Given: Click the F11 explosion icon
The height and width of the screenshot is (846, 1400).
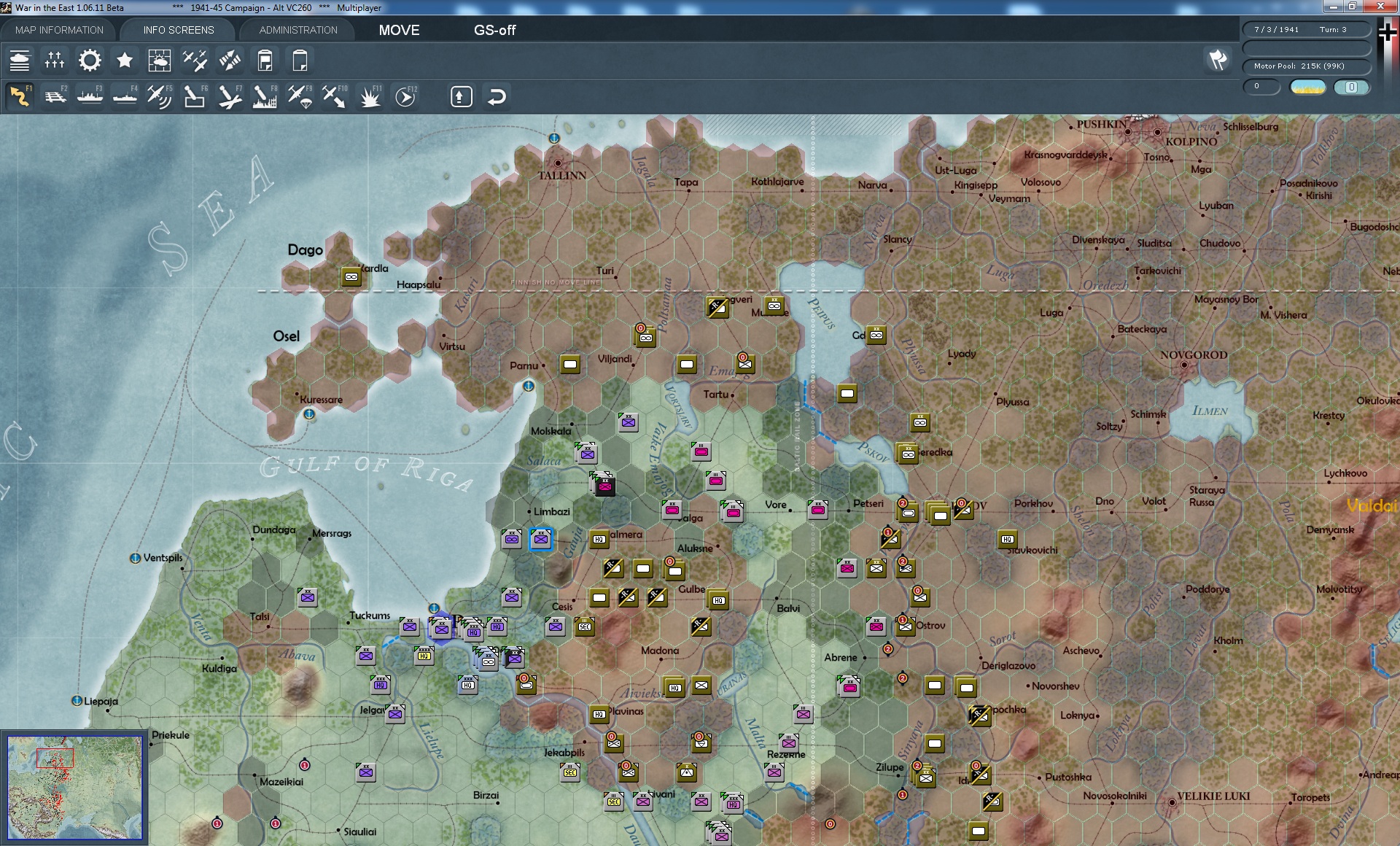Looking at the screenshot, I should click(370, 96).
